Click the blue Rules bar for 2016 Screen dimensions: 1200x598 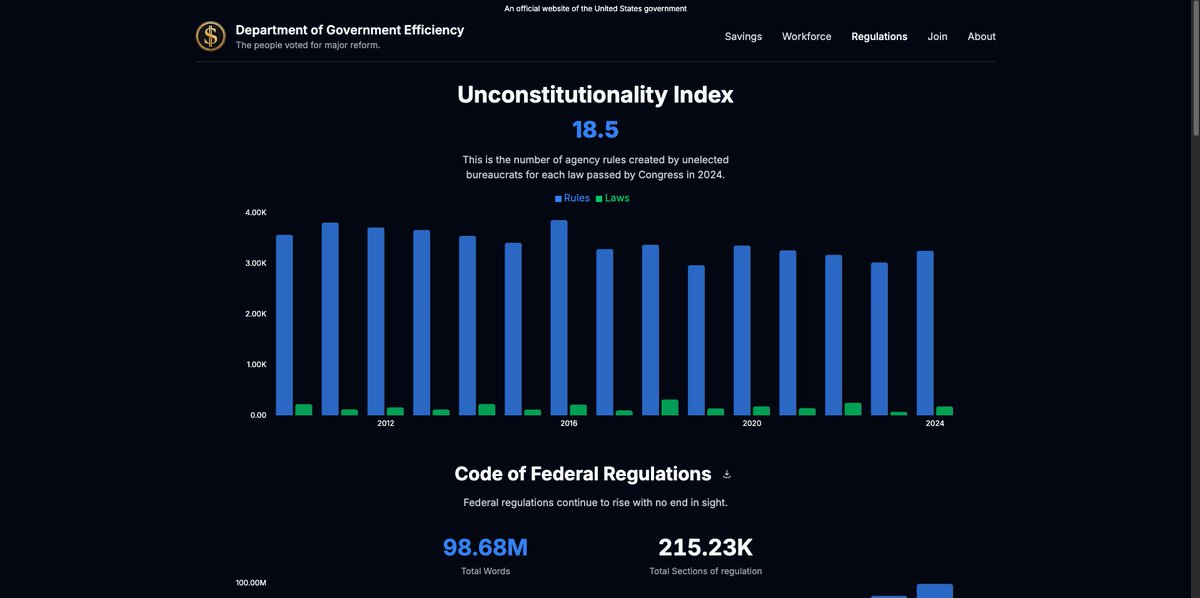coord(559,318)
